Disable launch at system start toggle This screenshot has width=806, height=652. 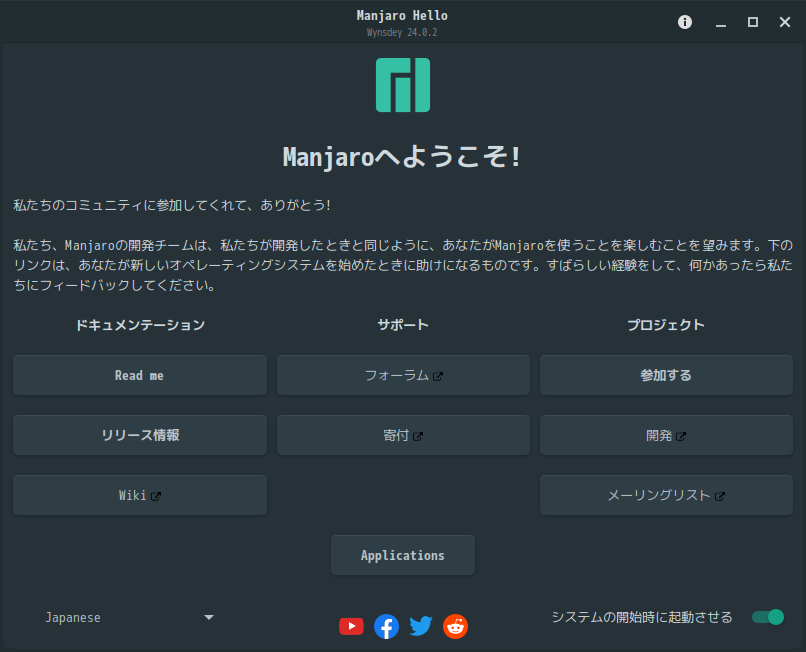[x=768, y=617]
